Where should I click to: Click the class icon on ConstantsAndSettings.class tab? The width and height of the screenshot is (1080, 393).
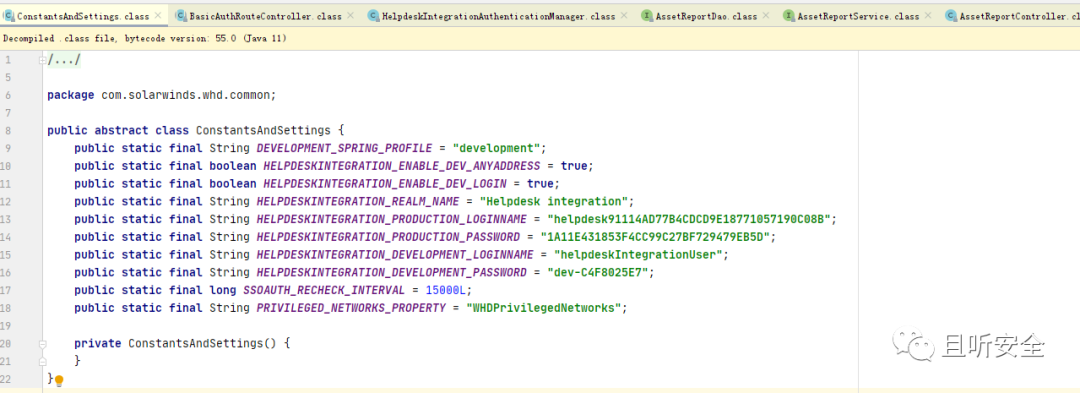(9, 16)
